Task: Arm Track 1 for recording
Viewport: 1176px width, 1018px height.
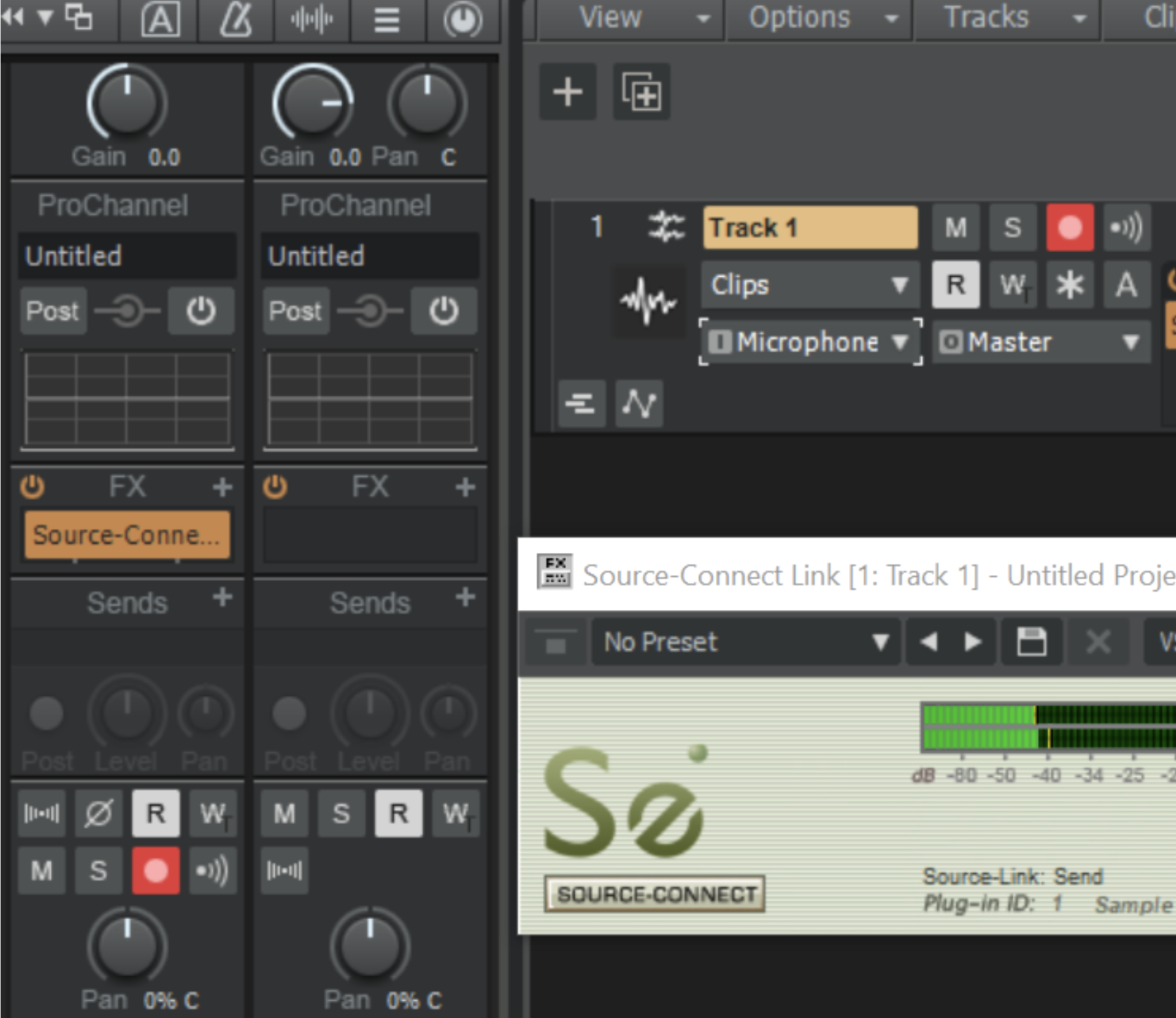Action: pos(1070,227)
